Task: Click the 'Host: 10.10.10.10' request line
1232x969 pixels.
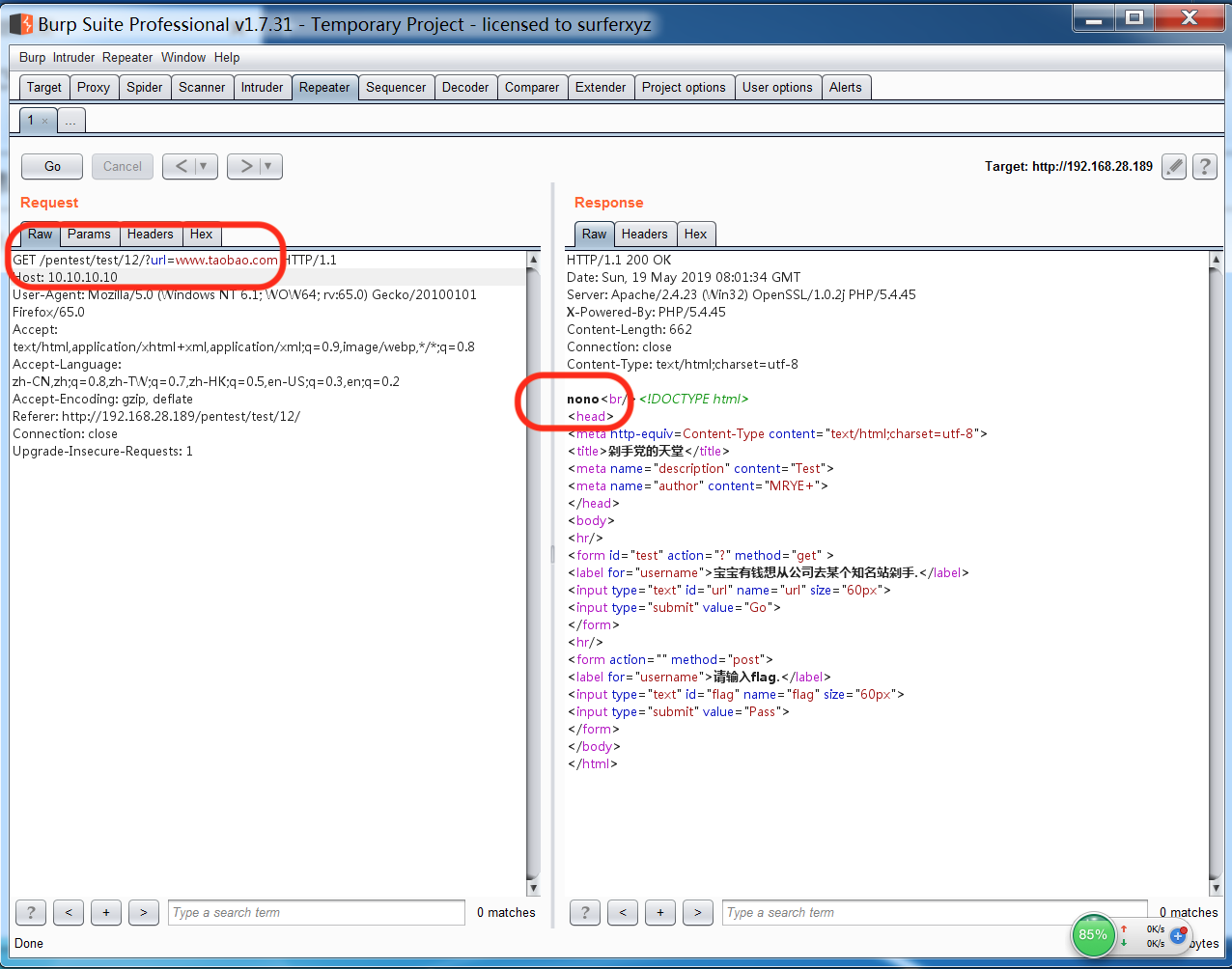Action: pyautogui.click(x=65, y=277)
